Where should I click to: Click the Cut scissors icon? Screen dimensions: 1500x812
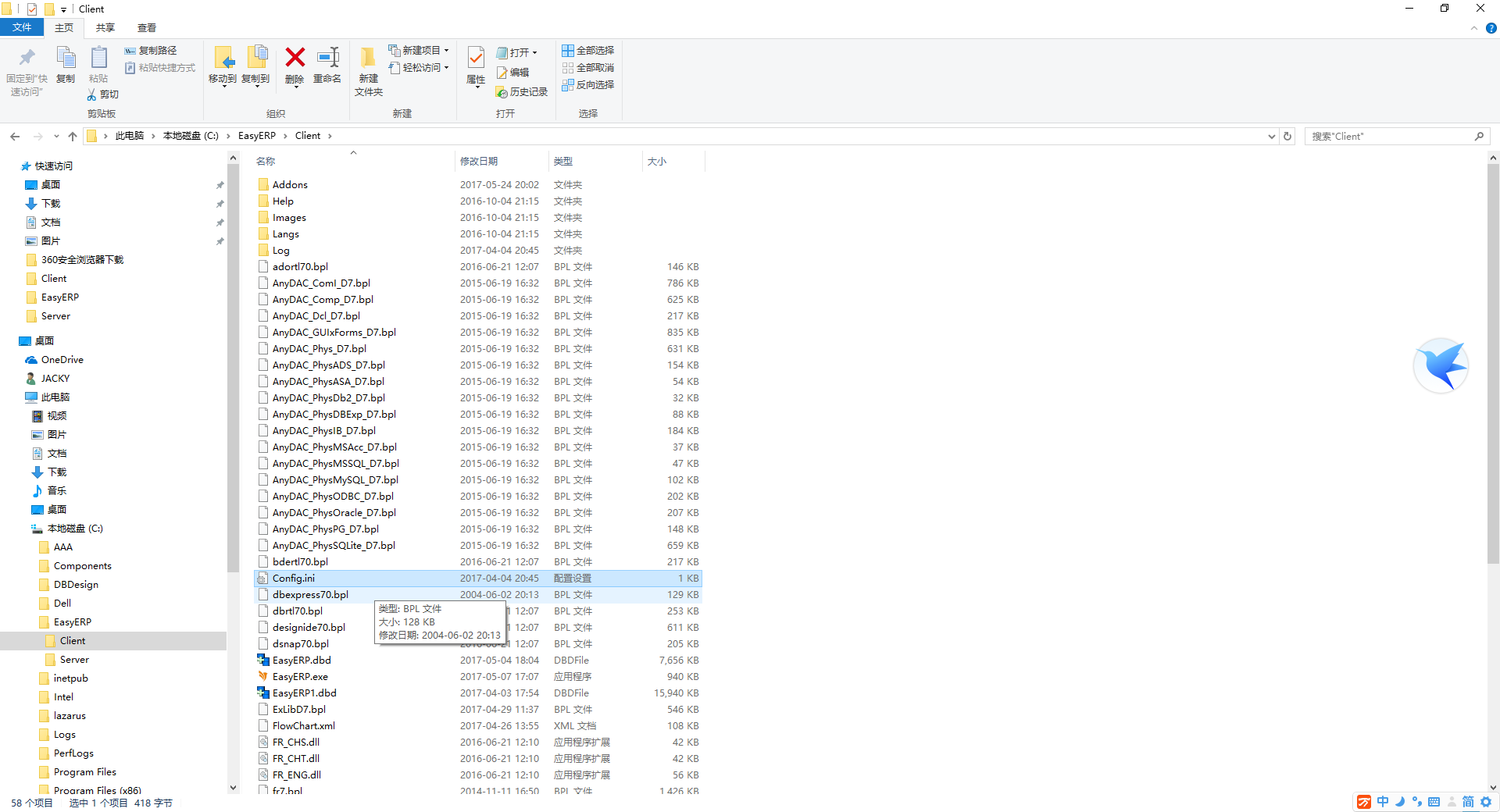coord(92,94)
